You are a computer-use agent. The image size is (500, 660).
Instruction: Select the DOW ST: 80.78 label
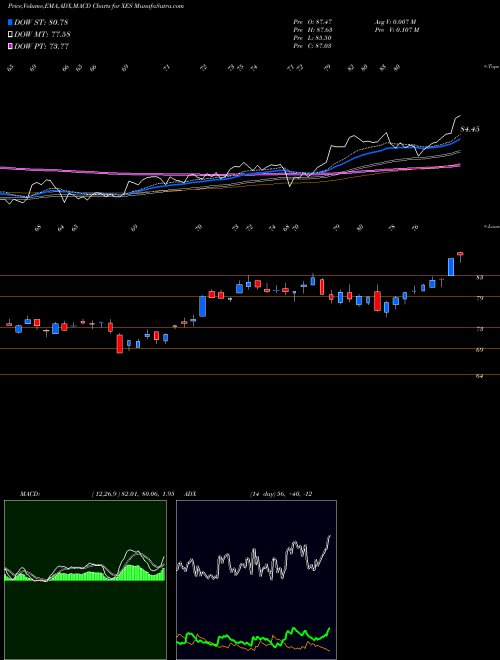(41, 23)
